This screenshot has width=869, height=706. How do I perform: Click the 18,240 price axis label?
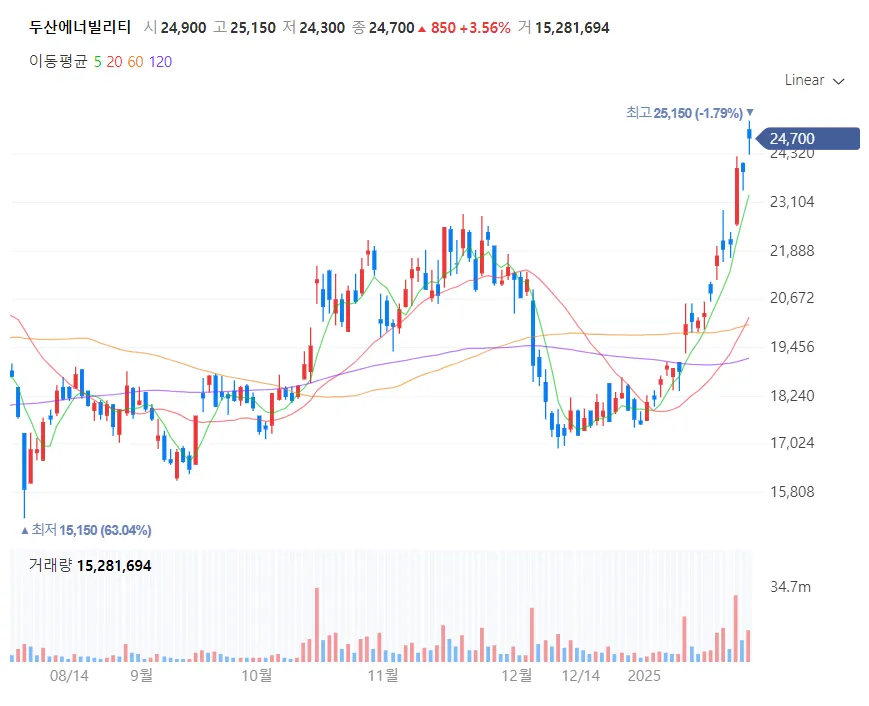792,396
